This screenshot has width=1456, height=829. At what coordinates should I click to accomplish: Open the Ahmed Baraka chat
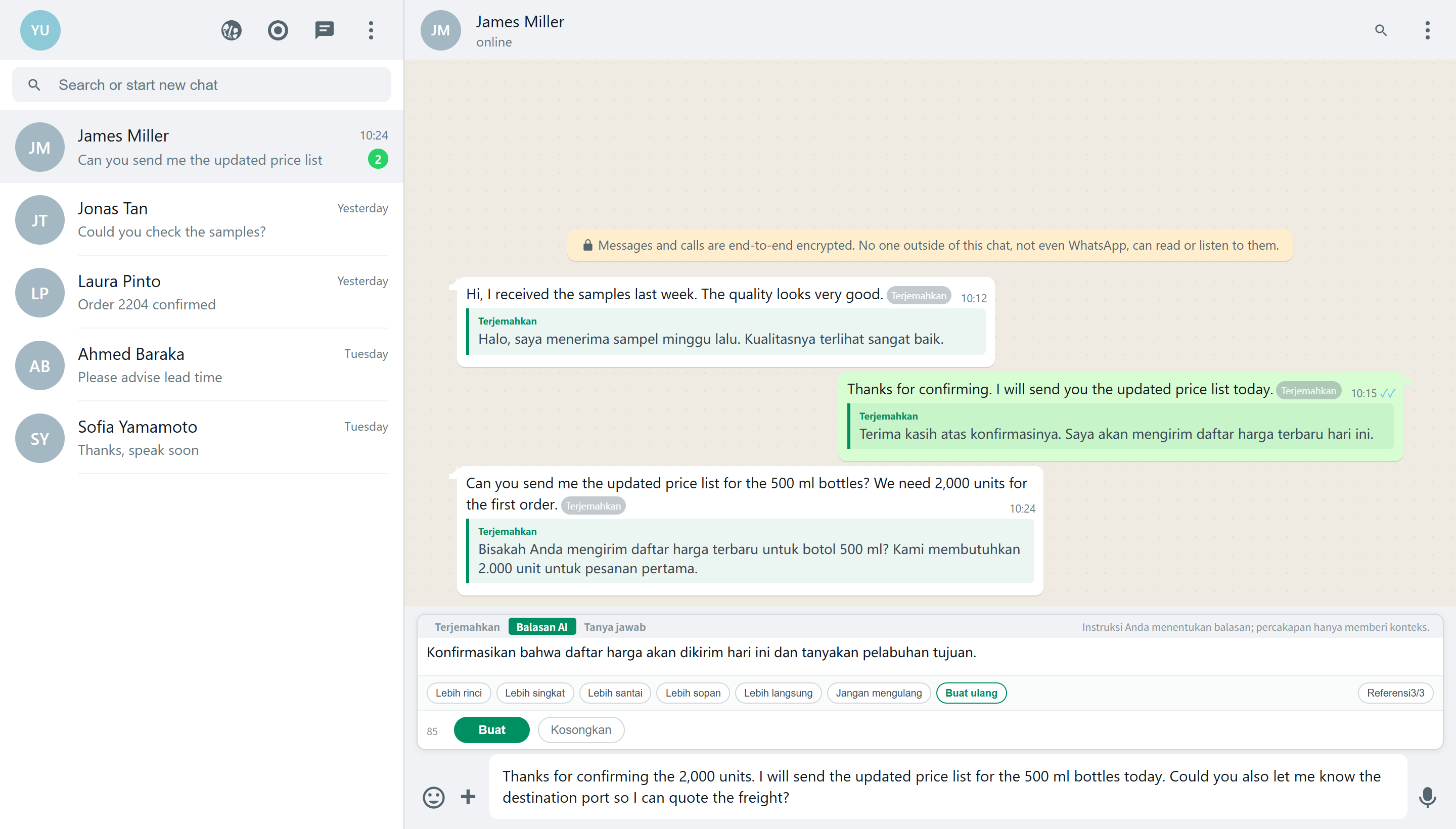(202, 365)
